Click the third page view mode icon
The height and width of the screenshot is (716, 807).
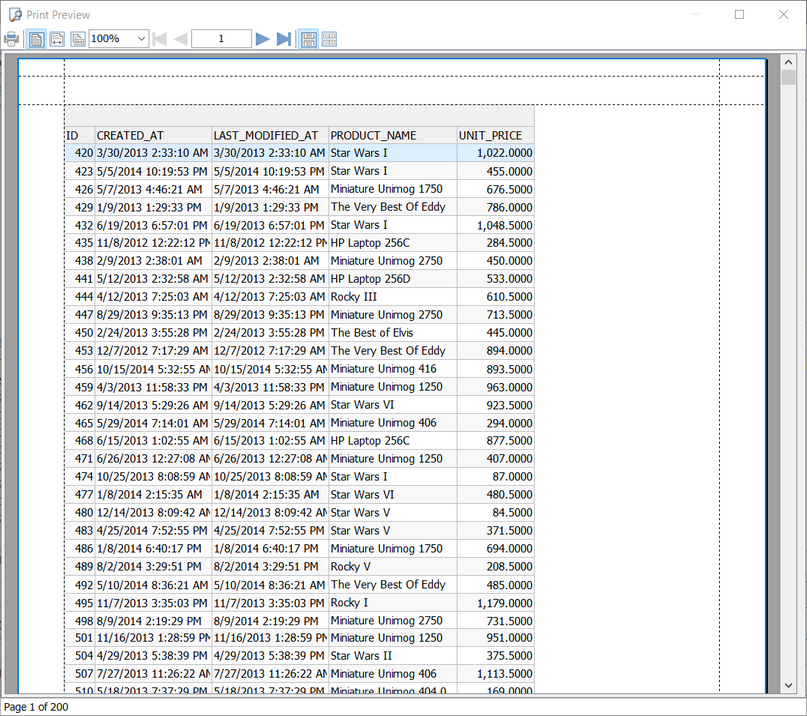click(77, 39)
